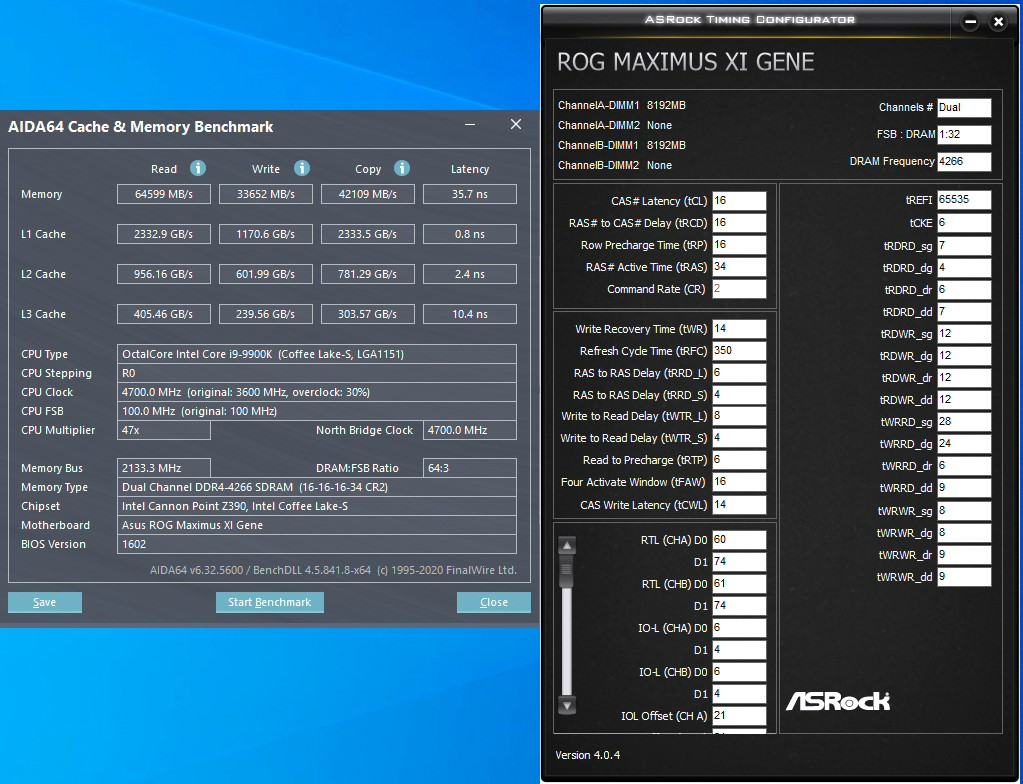1023x784 pixels.
Task: Click the Memory Write result 33652 MB/s
Action: click(x=266, y=194)
